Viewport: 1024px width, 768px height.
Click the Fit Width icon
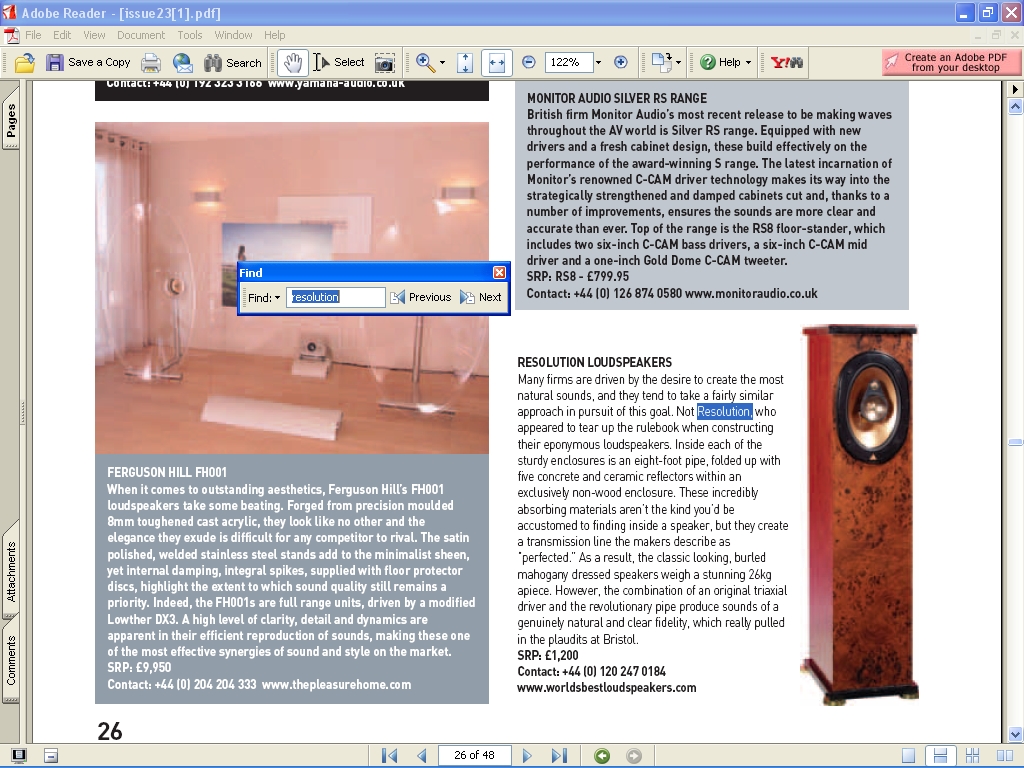[x=495, y=62]
